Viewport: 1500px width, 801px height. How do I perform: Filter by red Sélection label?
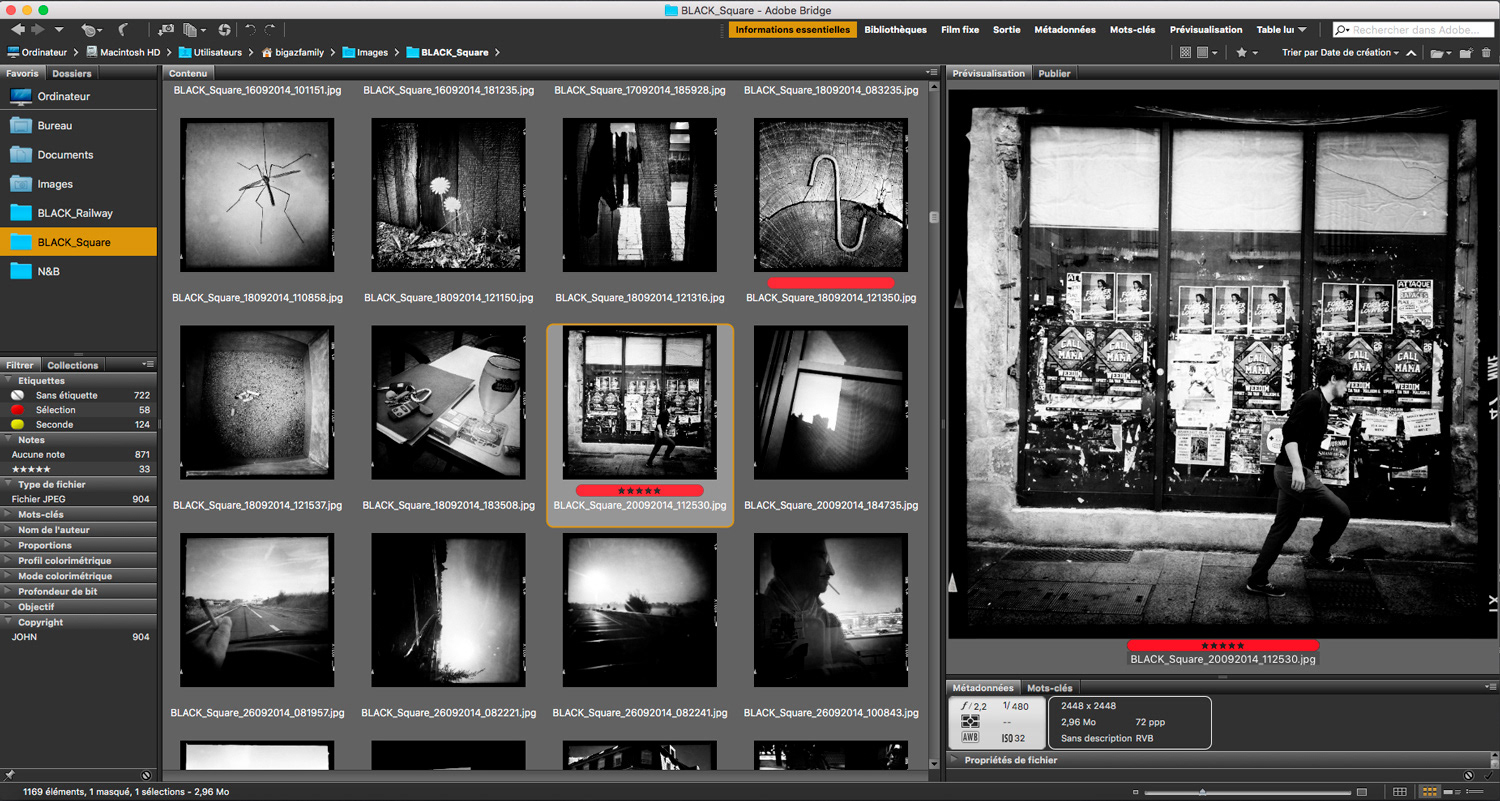coord(78,410)
